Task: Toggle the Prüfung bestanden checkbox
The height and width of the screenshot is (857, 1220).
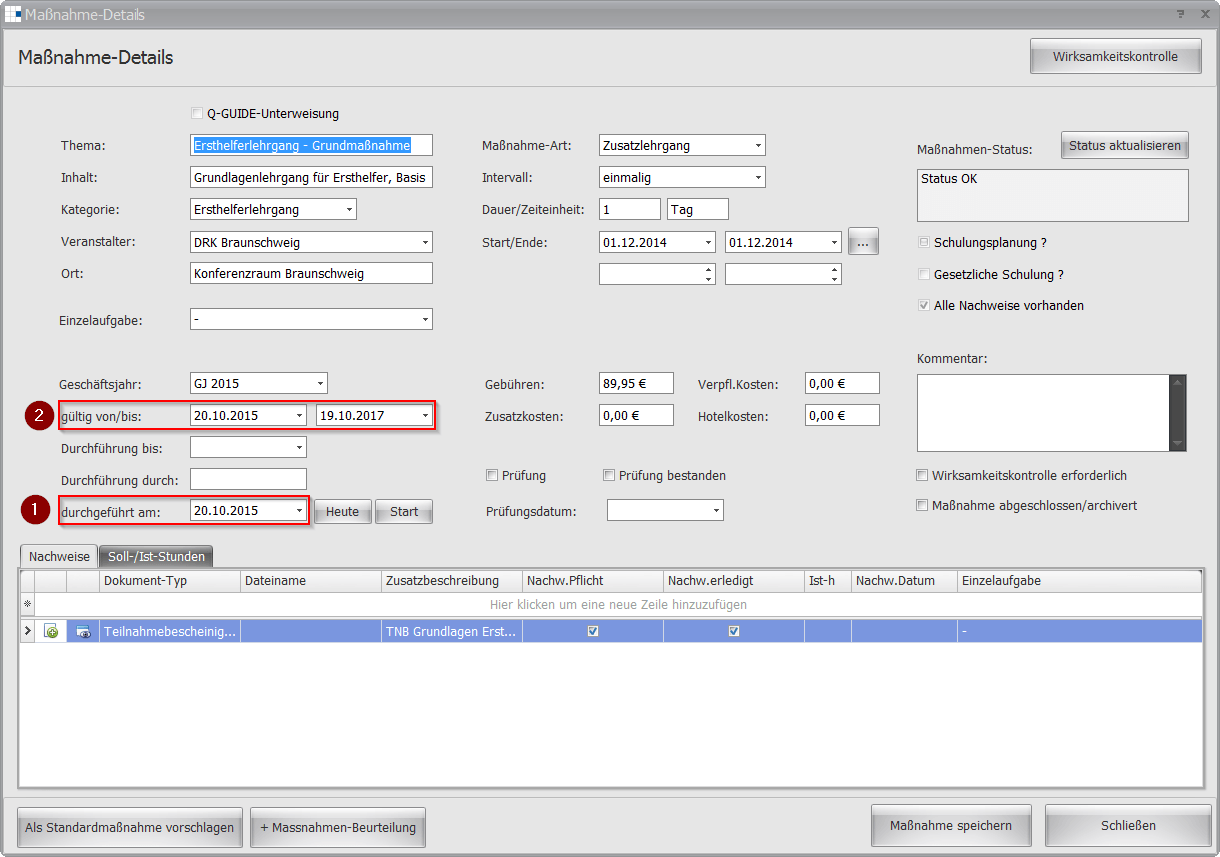Action: tap(609, 476)
